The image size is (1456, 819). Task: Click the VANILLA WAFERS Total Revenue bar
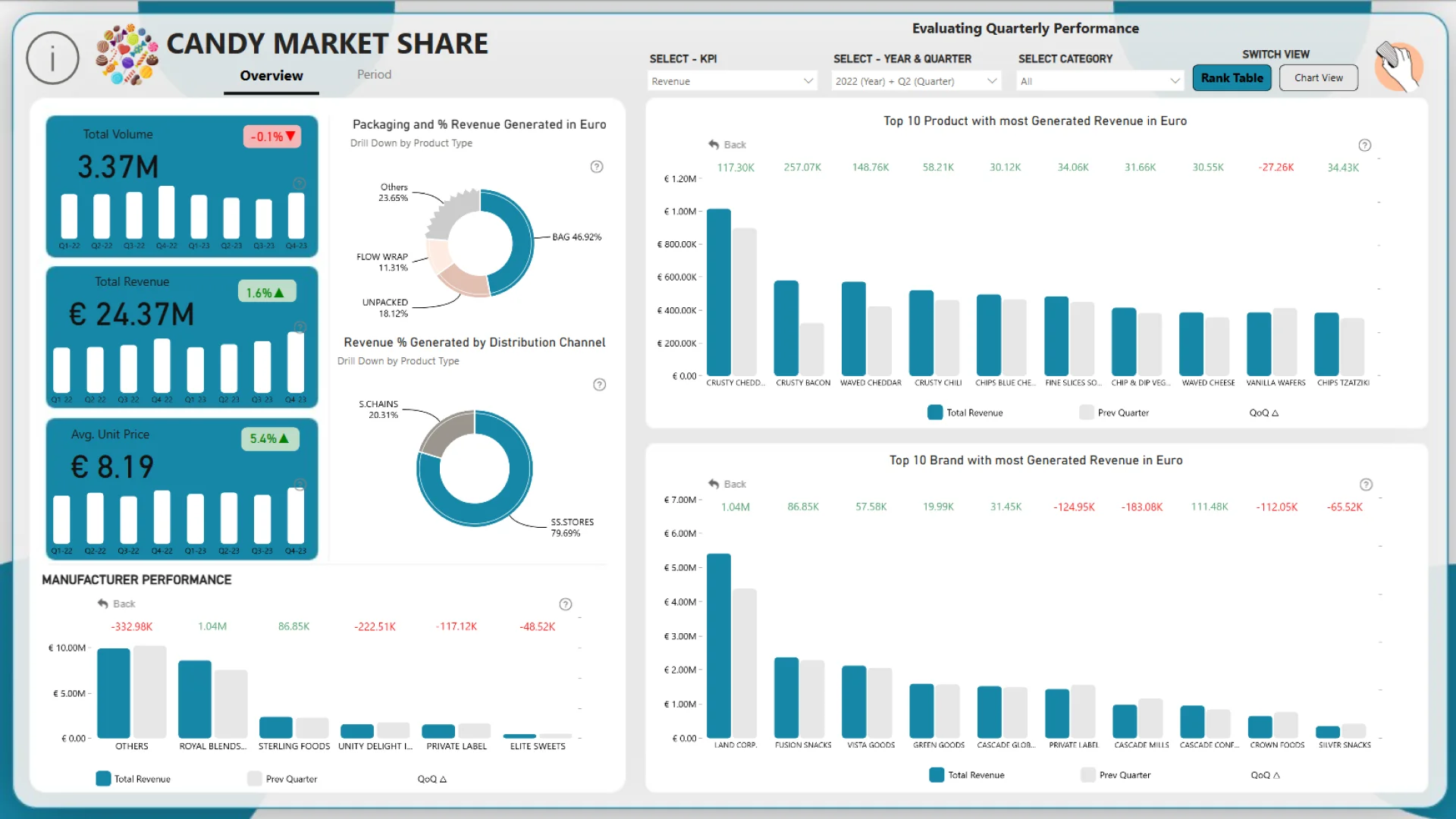1259,344
